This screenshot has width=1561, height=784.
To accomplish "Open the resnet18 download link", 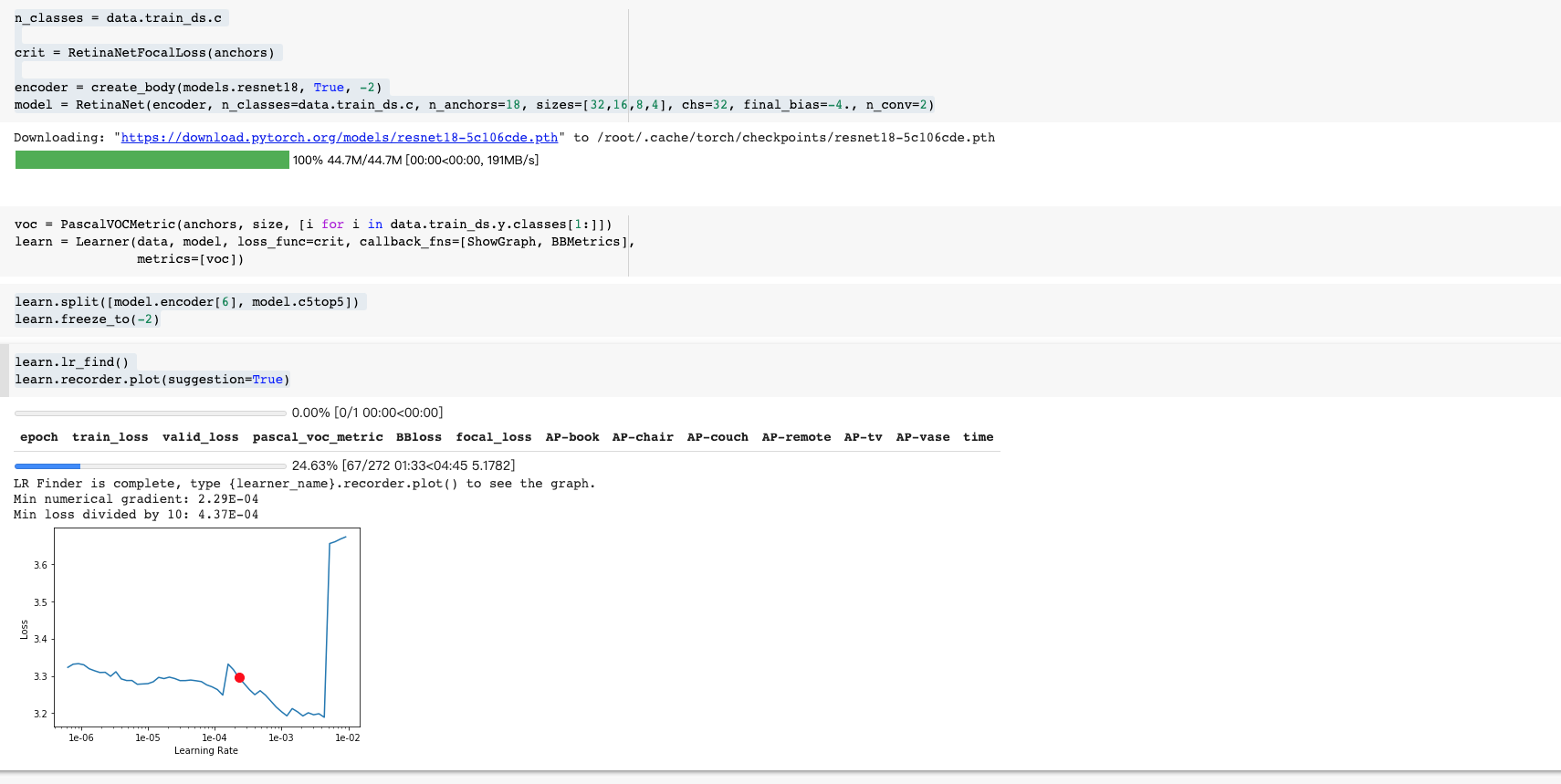I will 340,138.
